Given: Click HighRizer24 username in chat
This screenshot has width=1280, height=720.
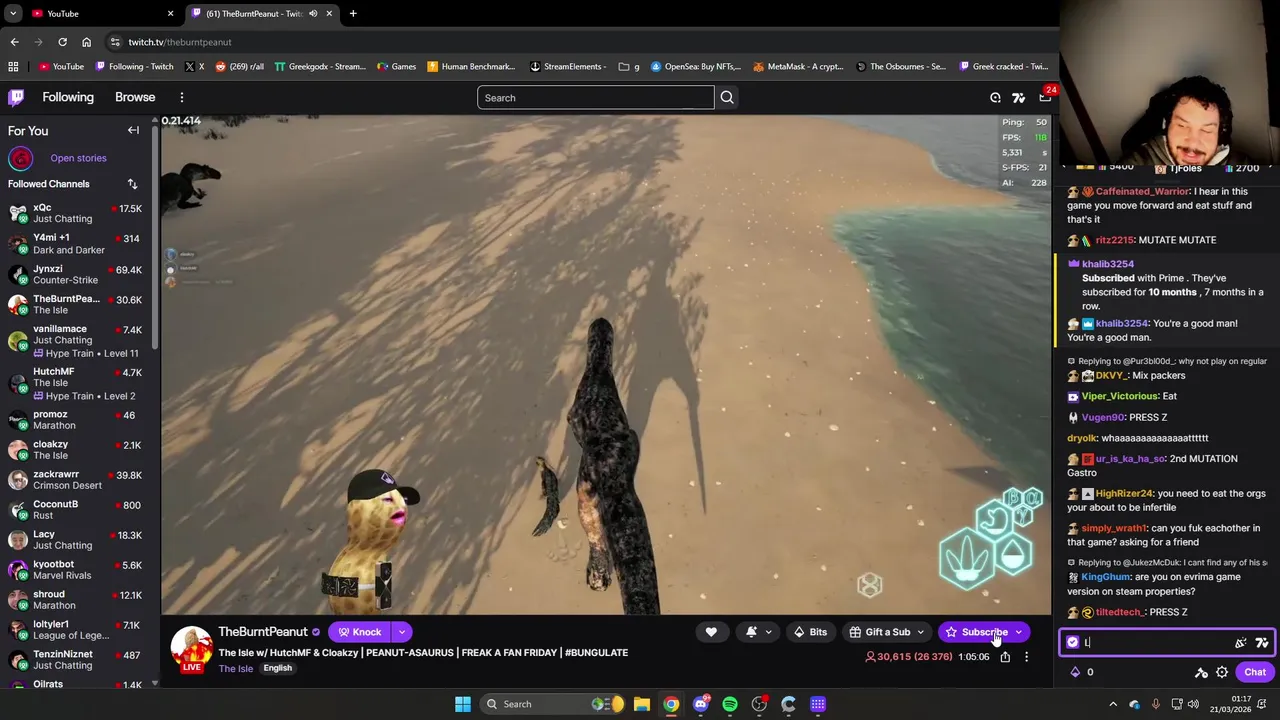Looking at the screenshot, I should tap(1124, 493).
